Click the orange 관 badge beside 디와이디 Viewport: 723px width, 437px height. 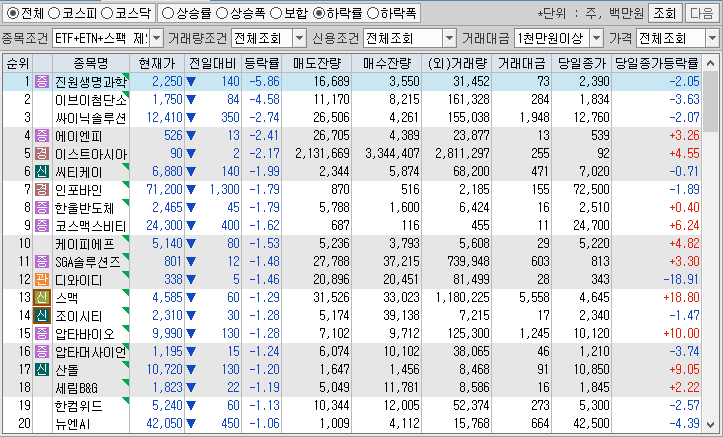tap(42, 279)
